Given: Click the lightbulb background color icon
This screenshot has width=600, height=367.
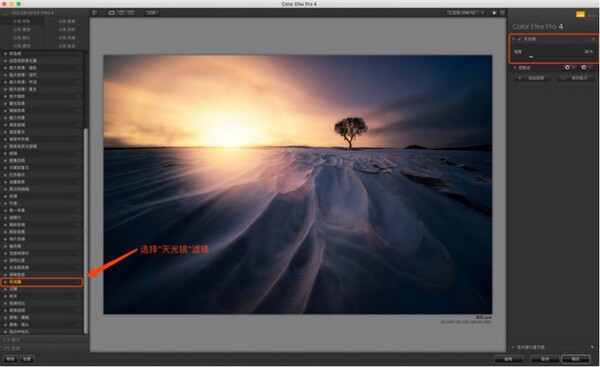Looking at the screenshot, I should [494, 13].
